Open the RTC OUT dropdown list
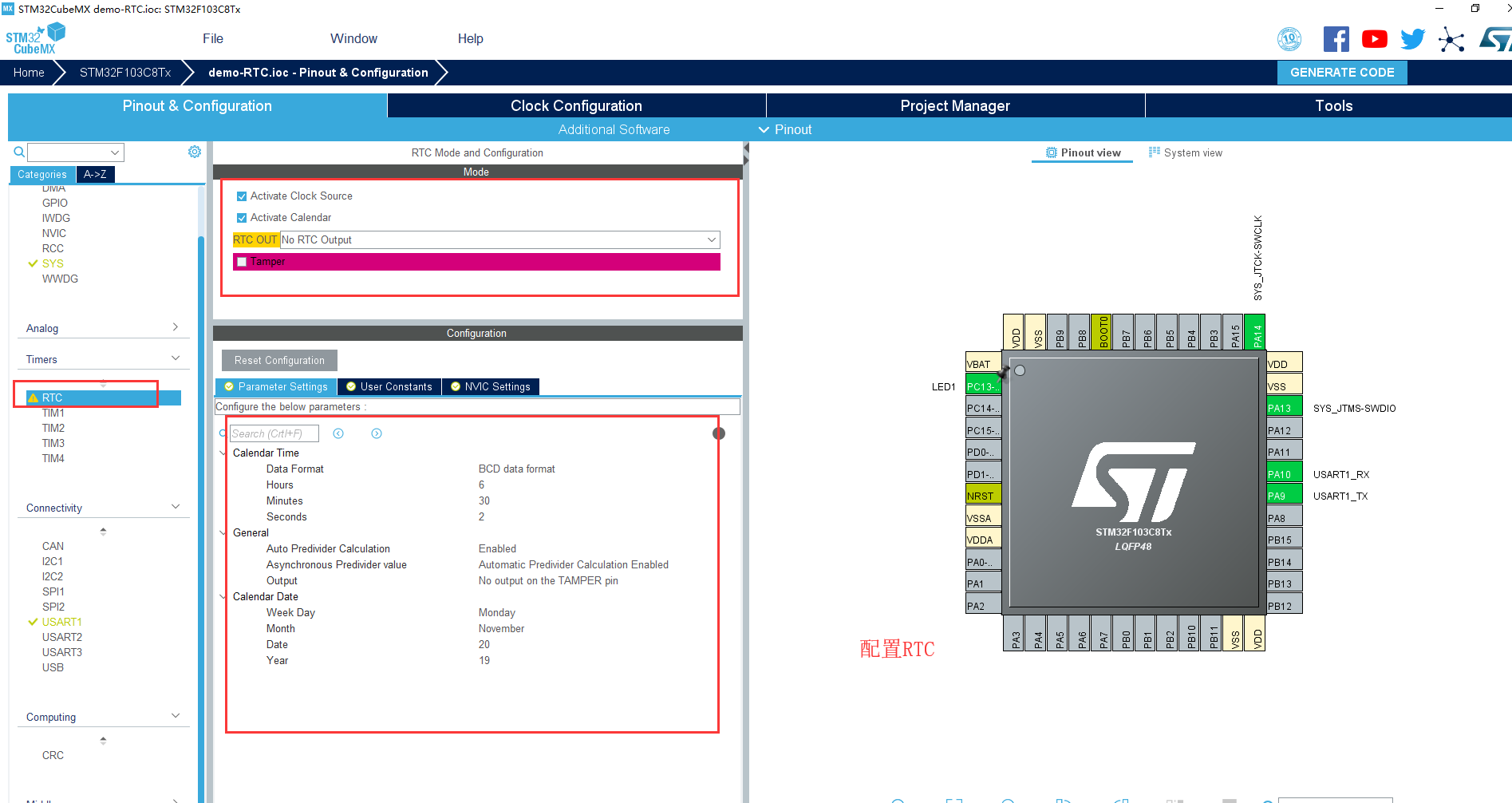 (x=710, y=239)
